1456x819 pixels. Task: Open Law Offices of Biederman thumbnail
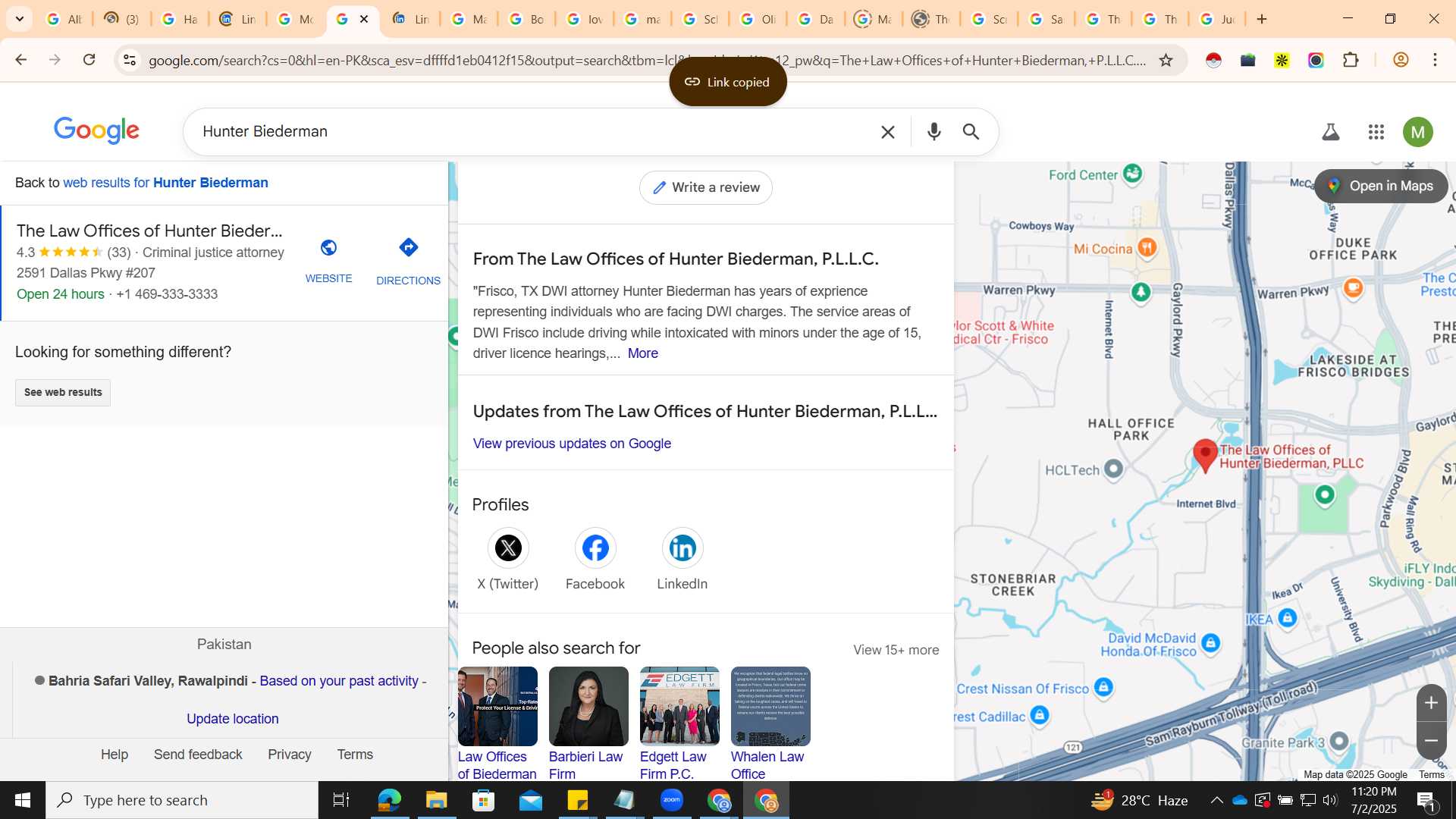497,706
